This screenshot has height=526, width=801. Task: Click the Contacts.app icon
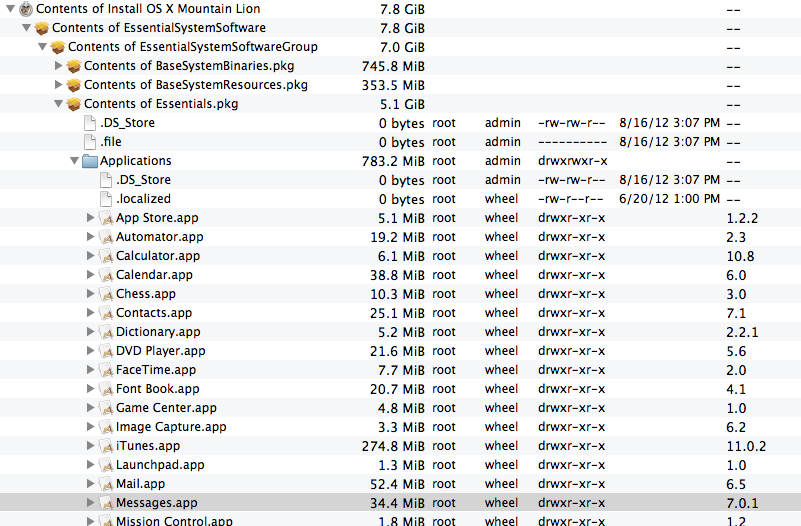[106, 313]
